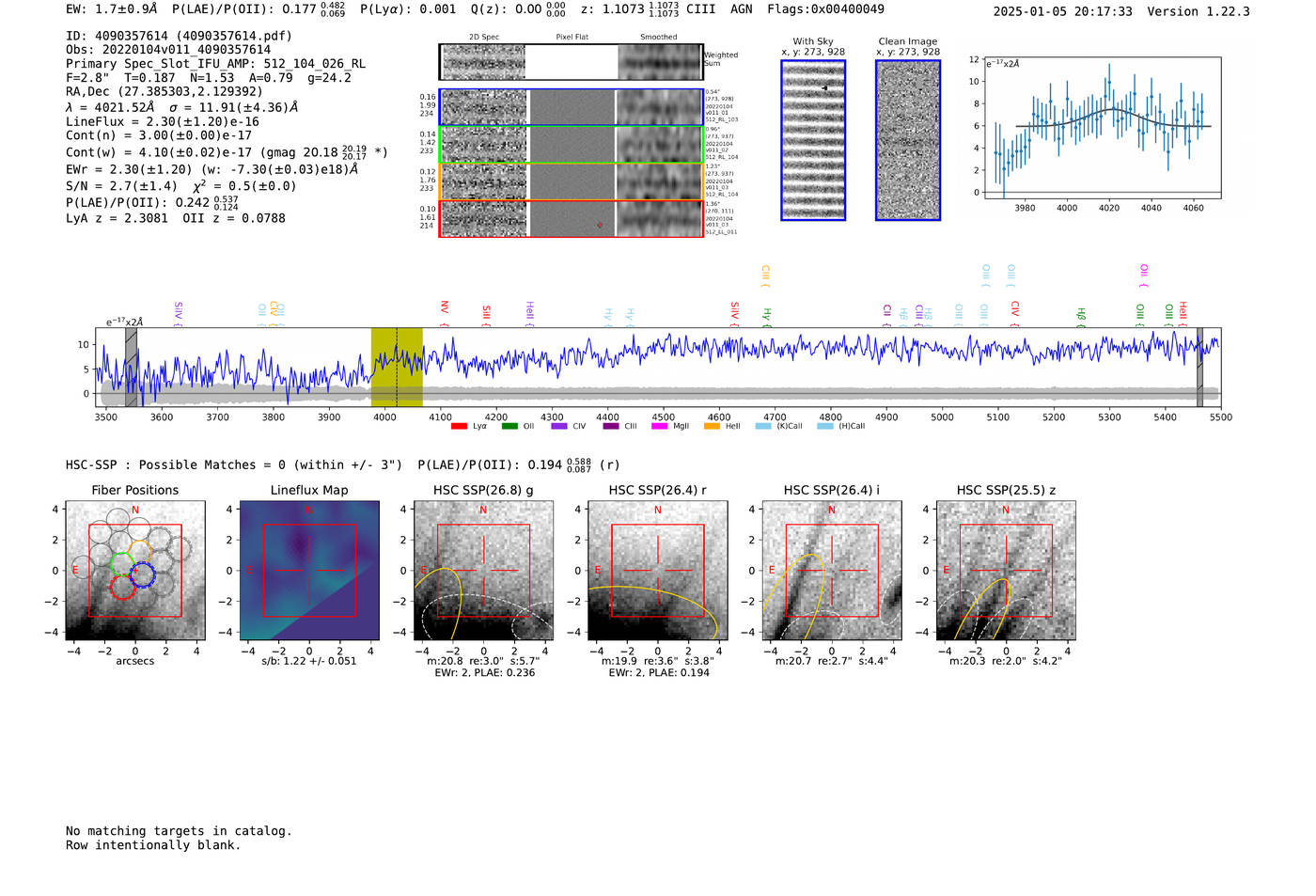Click the green OII legend swatch

tap(509, 427)
